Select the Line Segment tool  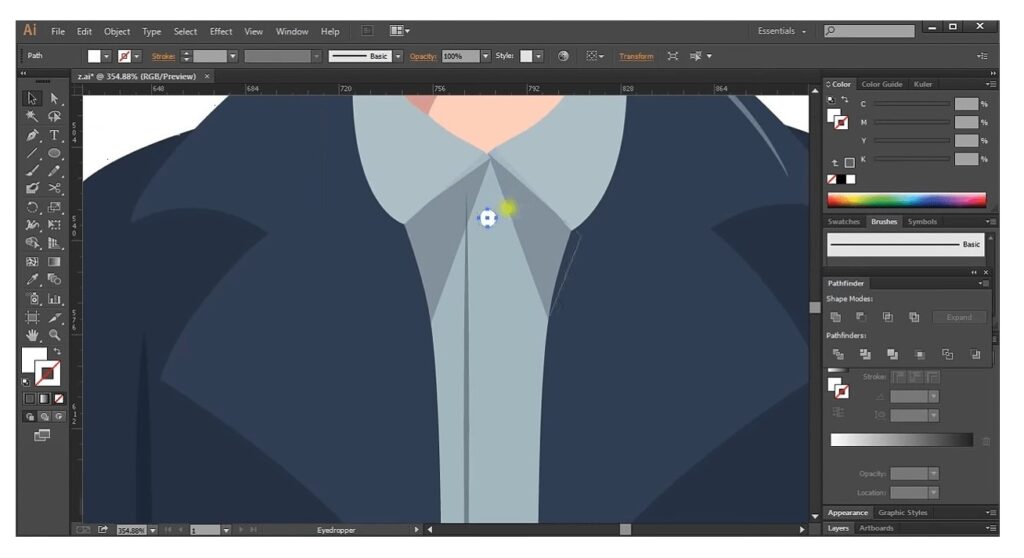click(31, 154)
